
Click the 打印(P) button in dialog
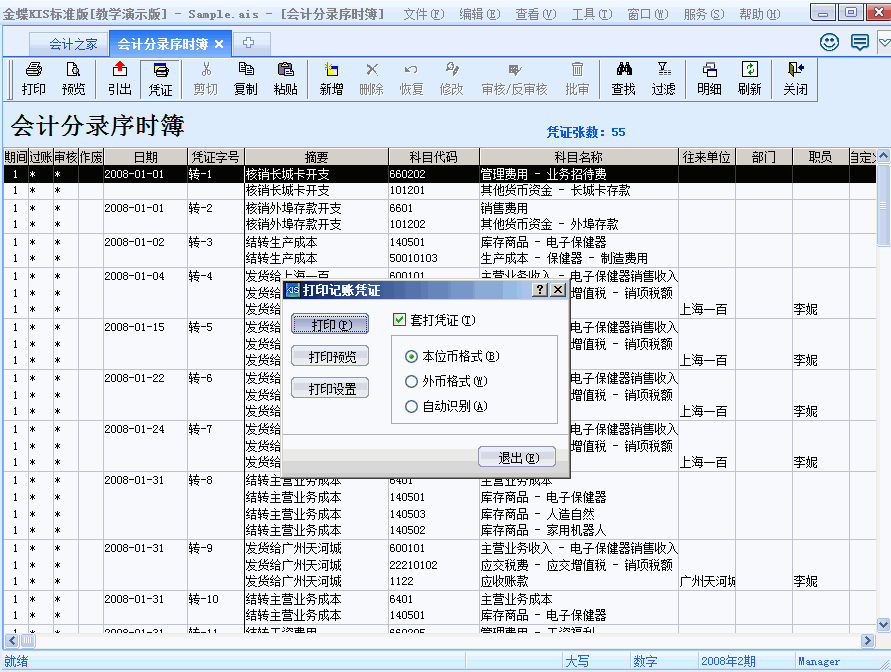click(x=330, y=324)
